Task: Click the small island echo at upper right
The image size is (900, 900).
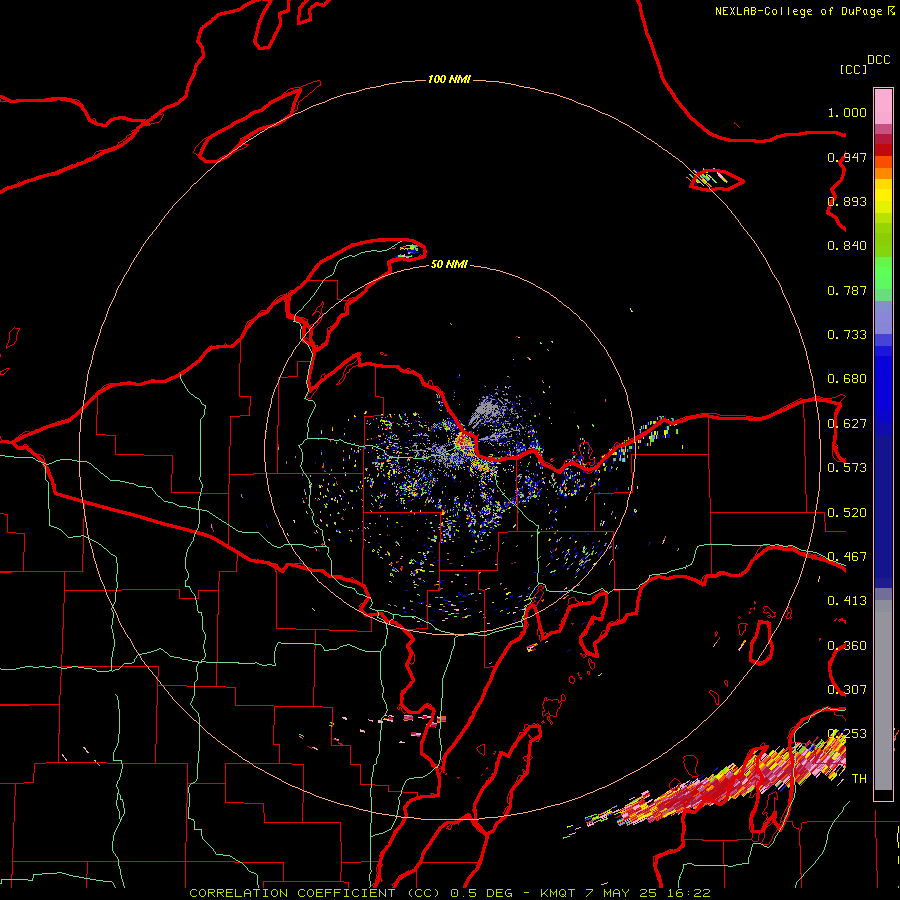Action: coord(708,178)
